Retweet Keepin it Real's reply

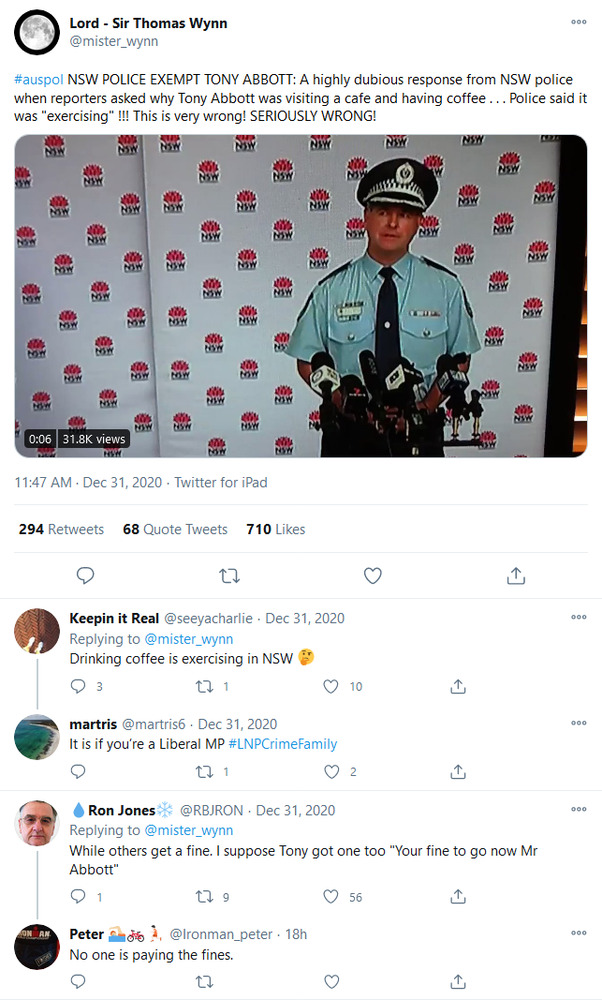click(x=206, y=687)
